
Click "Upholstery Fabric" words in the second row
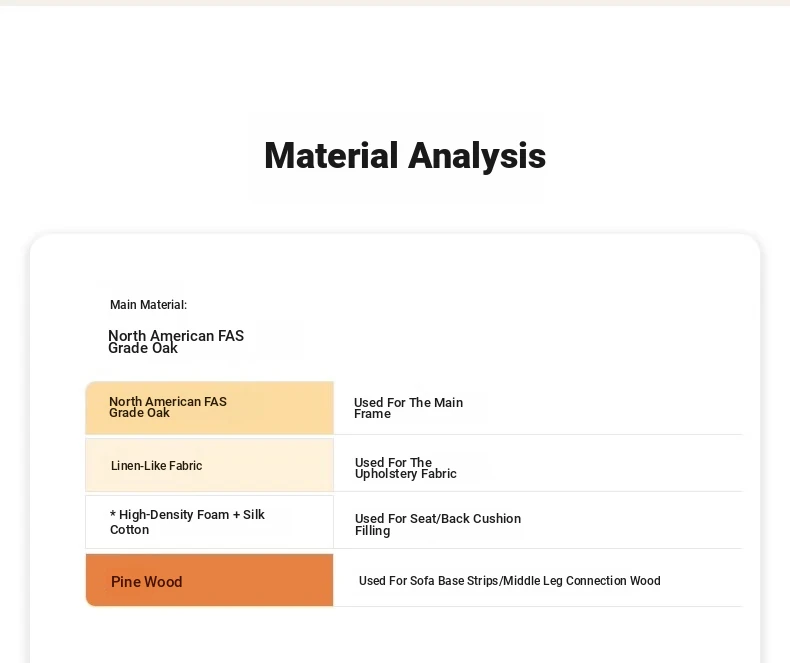[406, 474]
